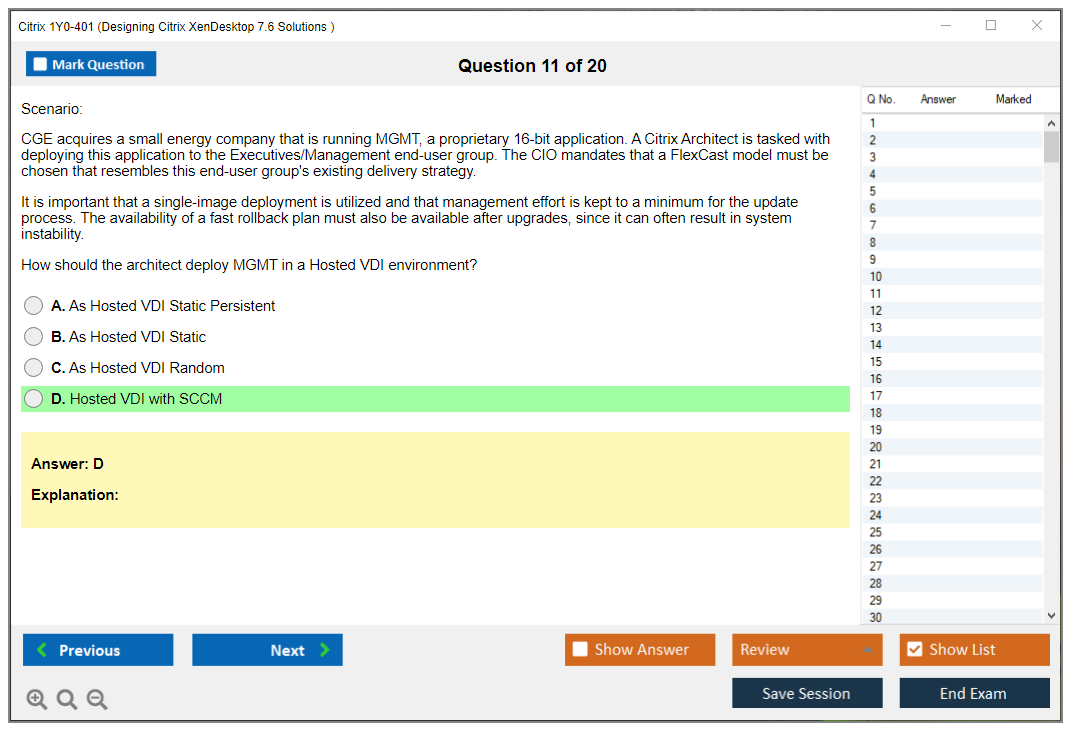
Task: Click End Exam button
Action: pyautogui.click(x=974, y=693)
